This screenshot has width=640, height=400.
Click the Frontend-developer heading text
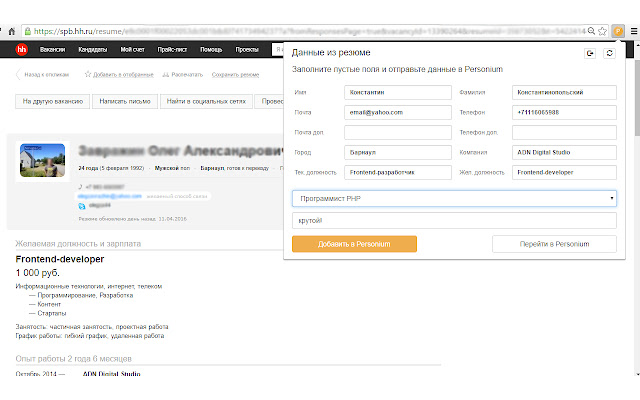tap(60, 259)
